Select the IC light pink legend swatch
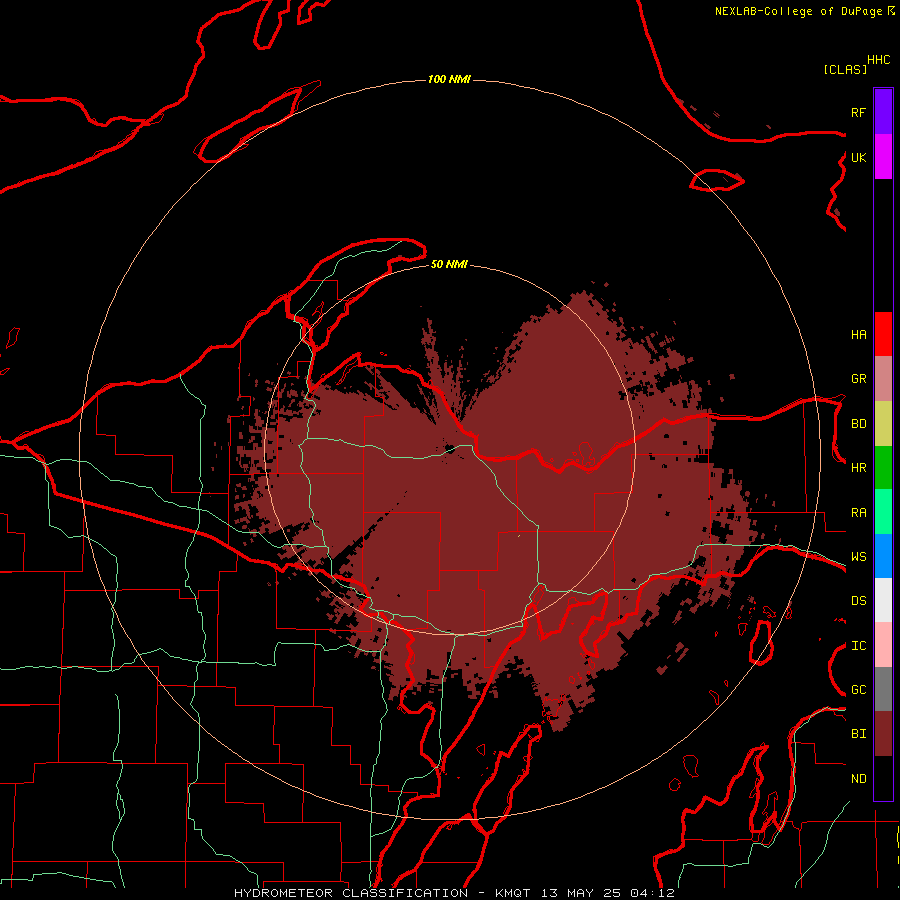900x900 pixels. coord(883,645)
